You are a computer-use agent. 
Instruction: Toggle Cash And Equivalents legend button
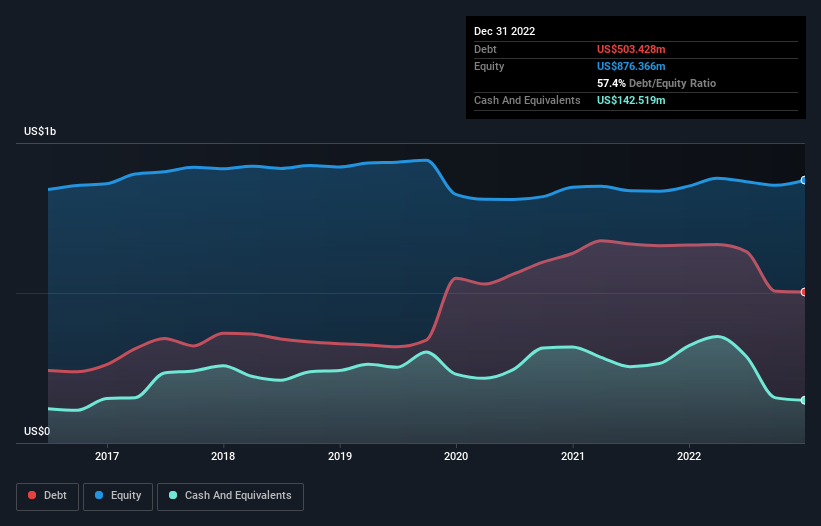[x=230, y=496]
